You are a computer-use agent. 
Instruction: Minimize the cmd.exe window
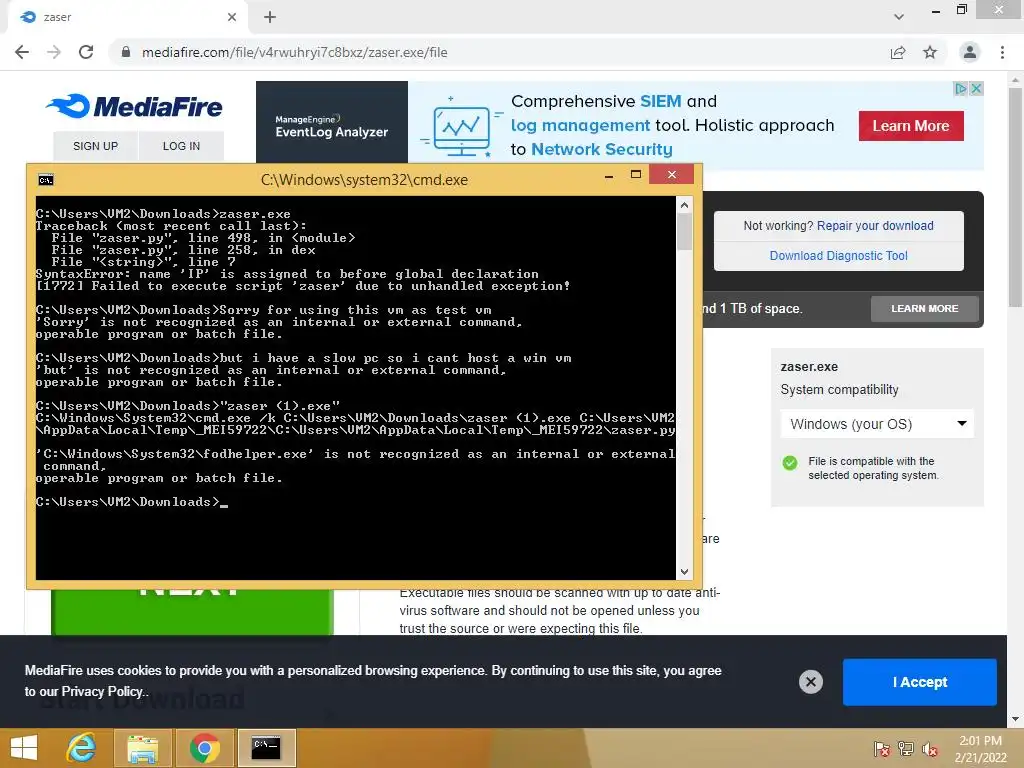[x=609, y=175]
